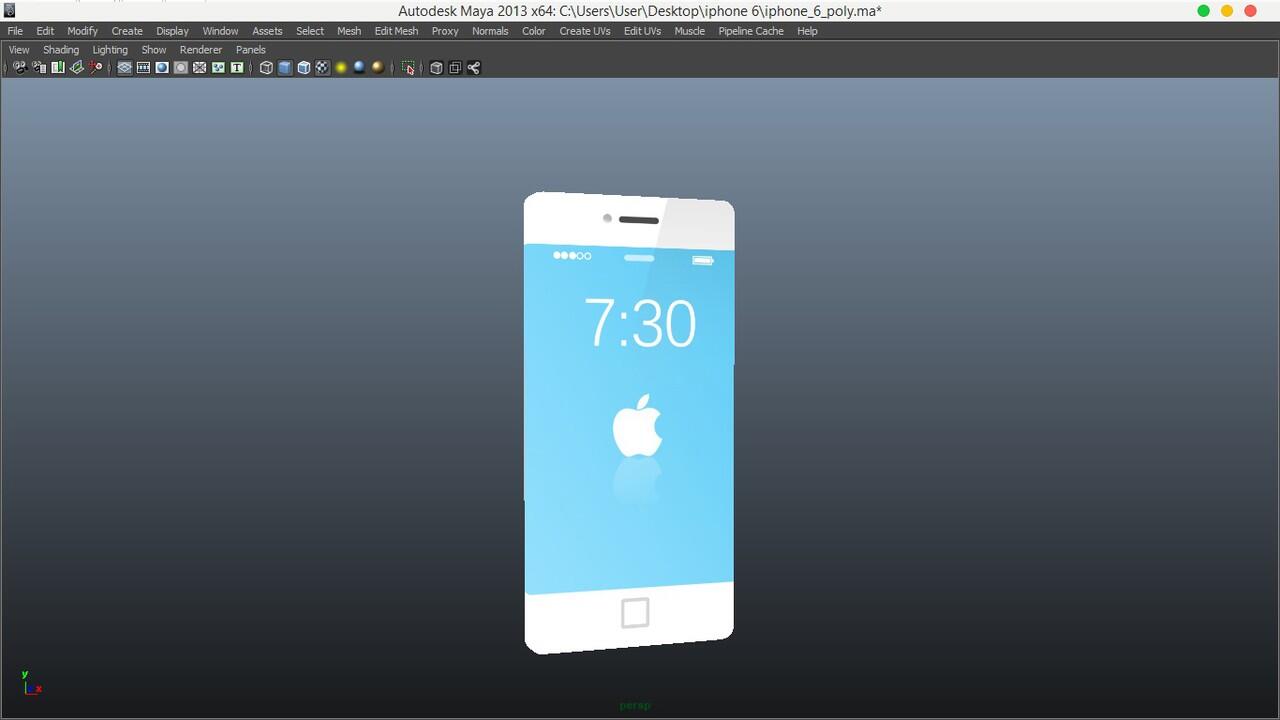Toggle the Shadows blue sphere icon
Image resolution: width=1280 pixels, height=720 pixels.
click(x=359, y=68)
